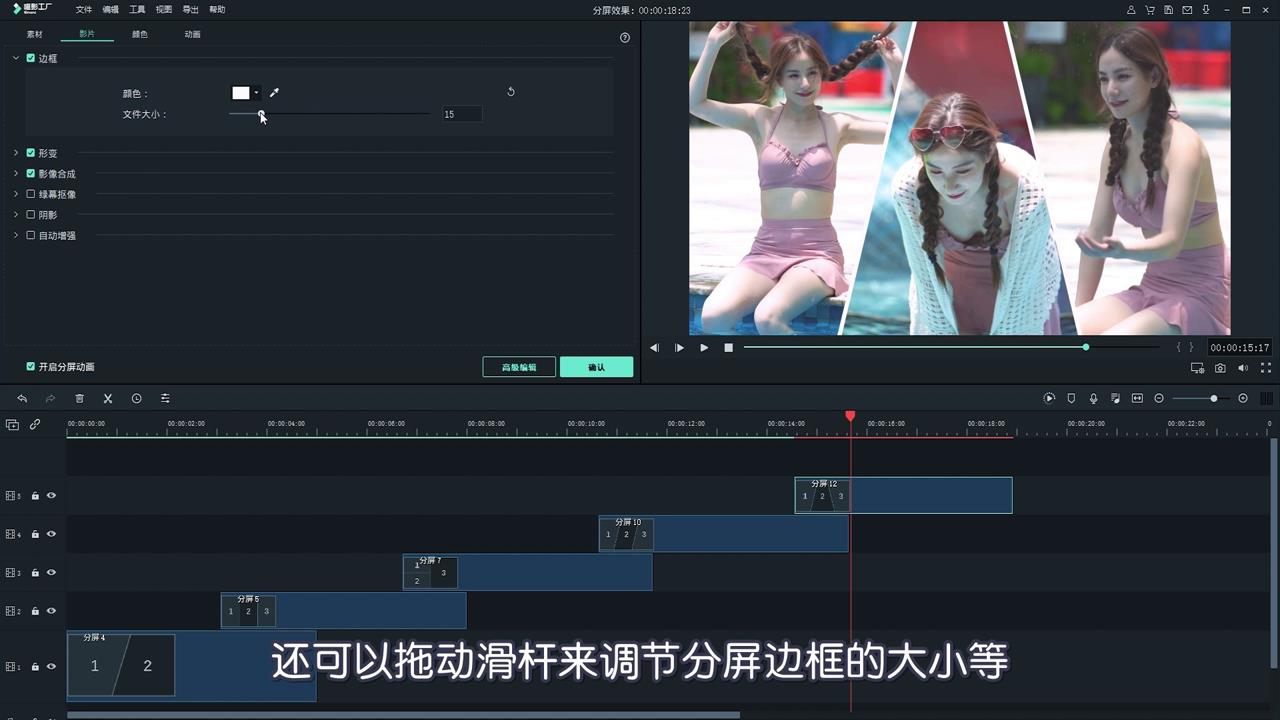
Task: Toggle the 开启分屏动画 checkbox
Action: (30, 367)
